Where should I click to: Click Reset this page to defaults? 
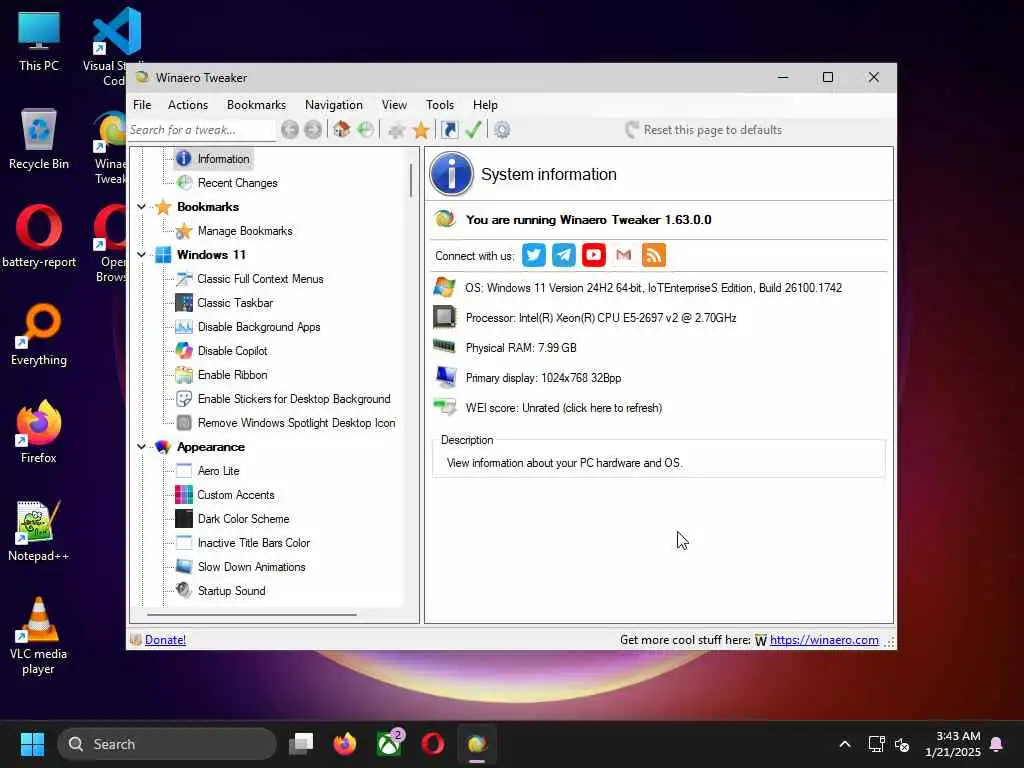point(703,129)
